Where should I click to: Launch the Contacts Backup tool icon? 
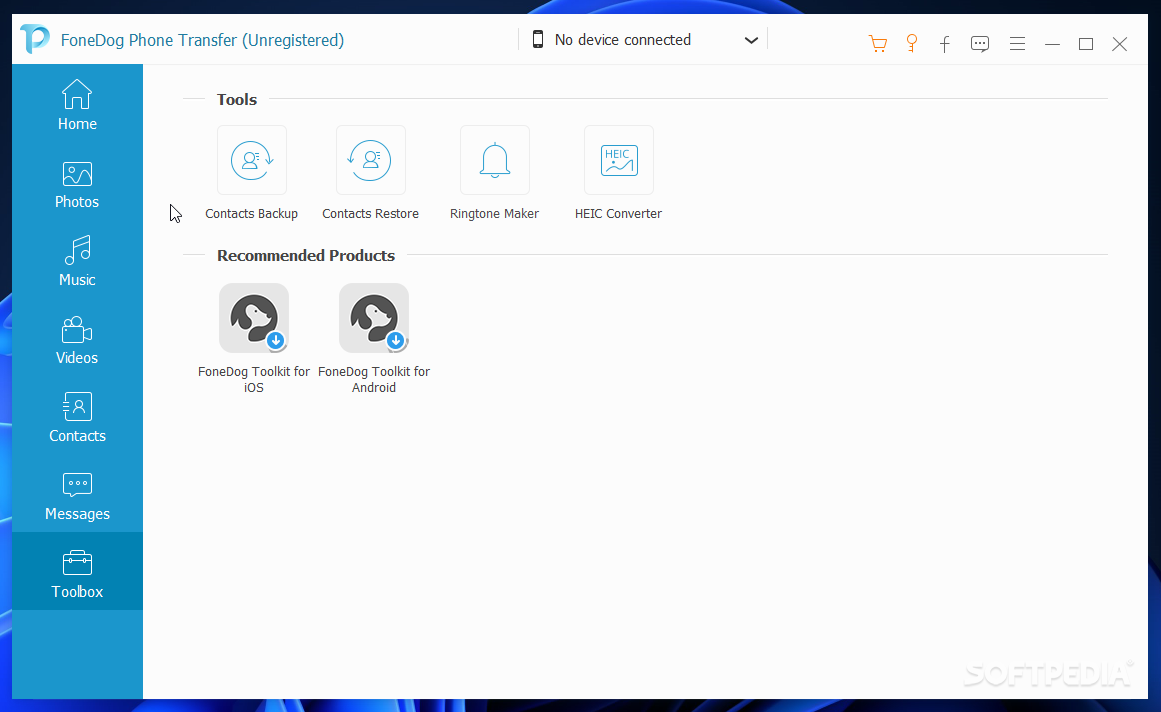click(x=252, y=160)
